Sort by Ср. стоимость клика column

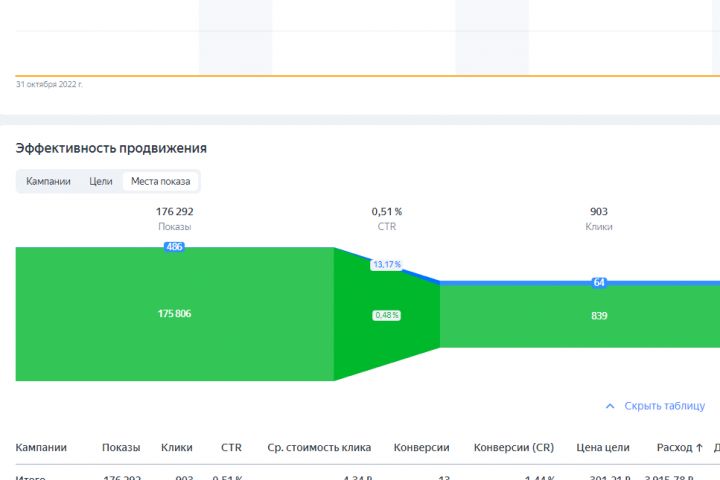pos(319,447)
